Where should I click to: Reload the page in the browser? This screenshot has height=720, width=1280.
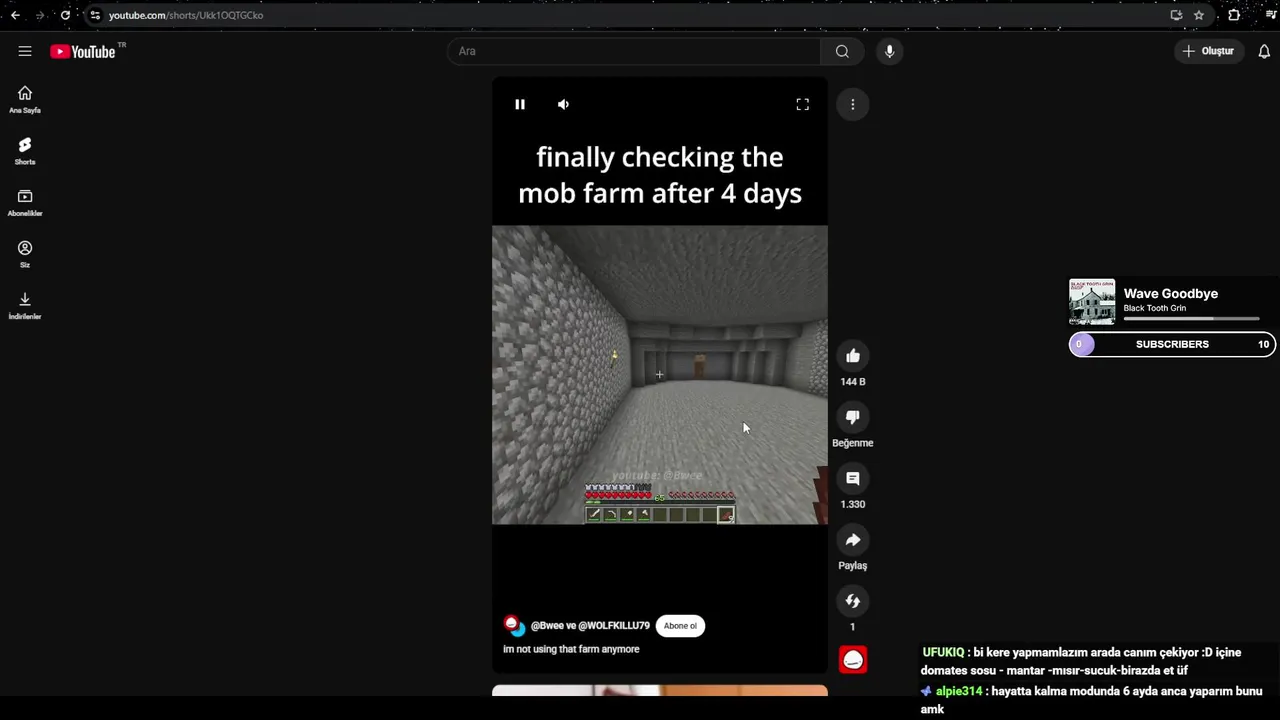coord(65,15)
